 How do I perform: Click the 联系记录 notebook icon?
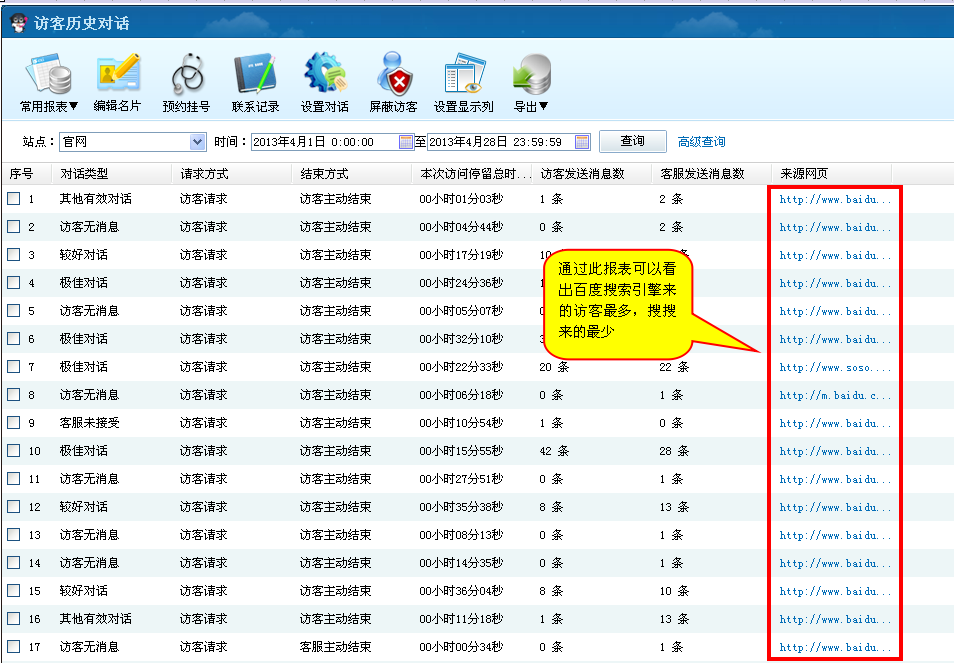tap(255, 76)
